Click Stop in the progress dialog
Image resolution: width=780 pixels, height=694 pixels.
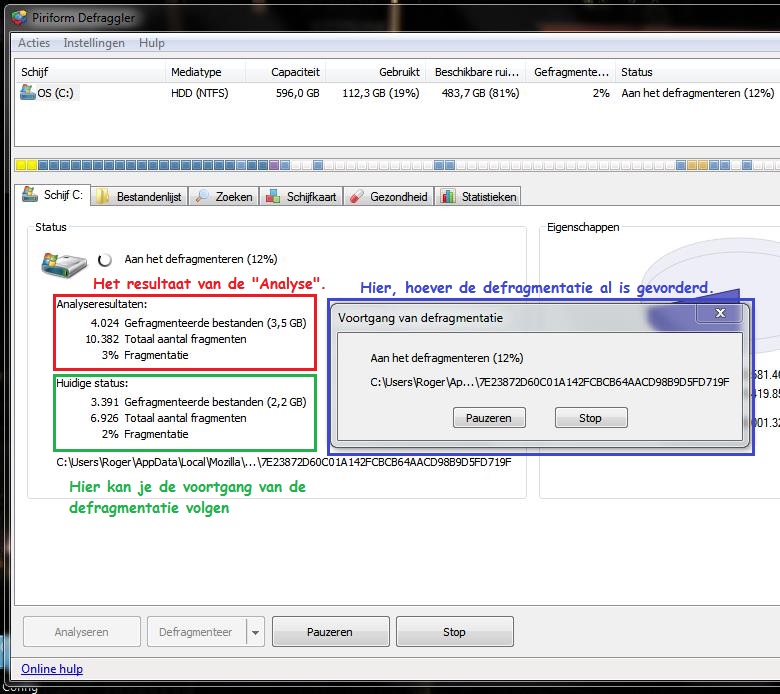coord(591,418)
